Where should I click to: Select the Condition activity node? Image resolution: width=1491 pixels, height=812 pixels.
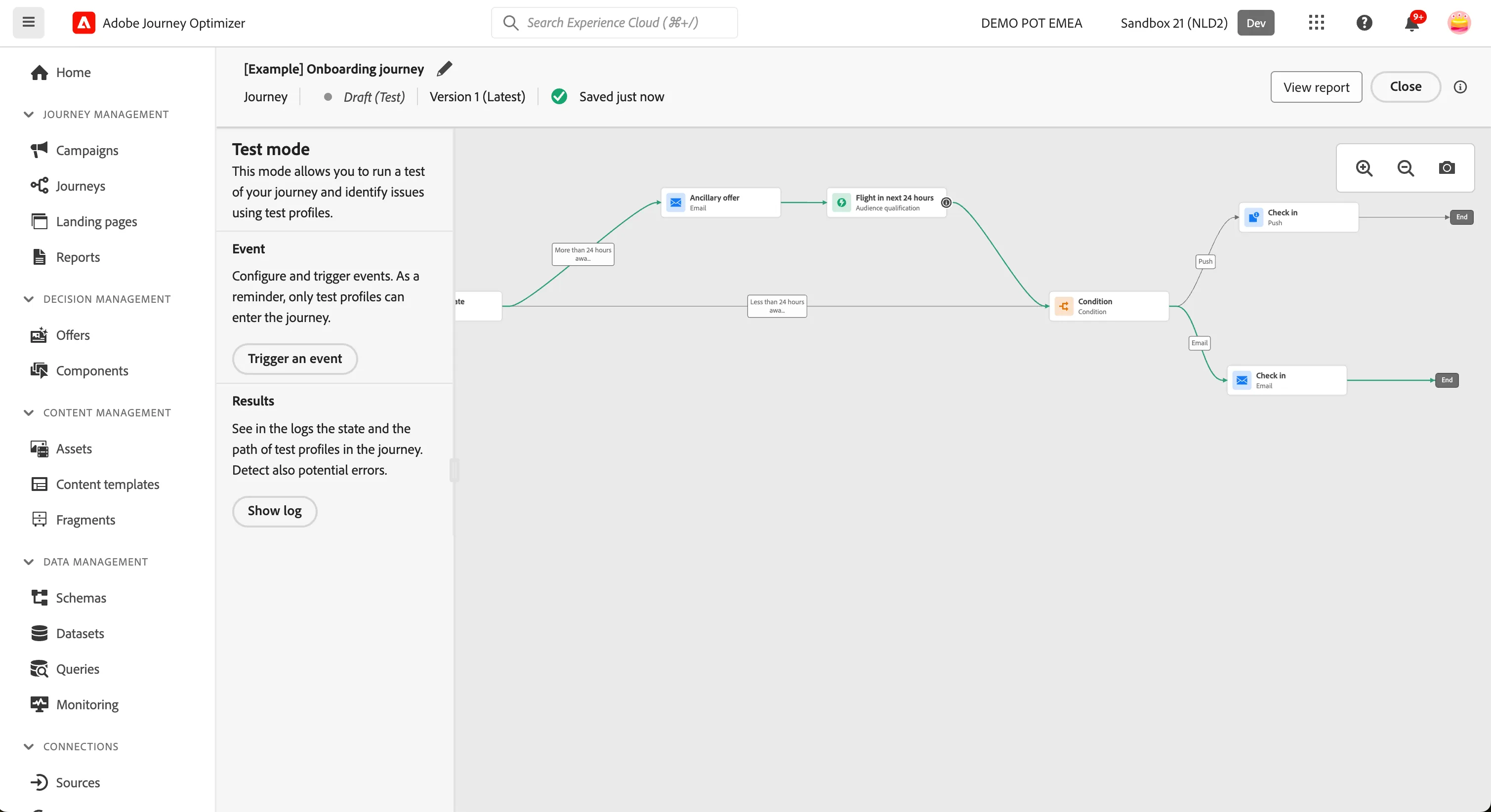click(1109, 306)
